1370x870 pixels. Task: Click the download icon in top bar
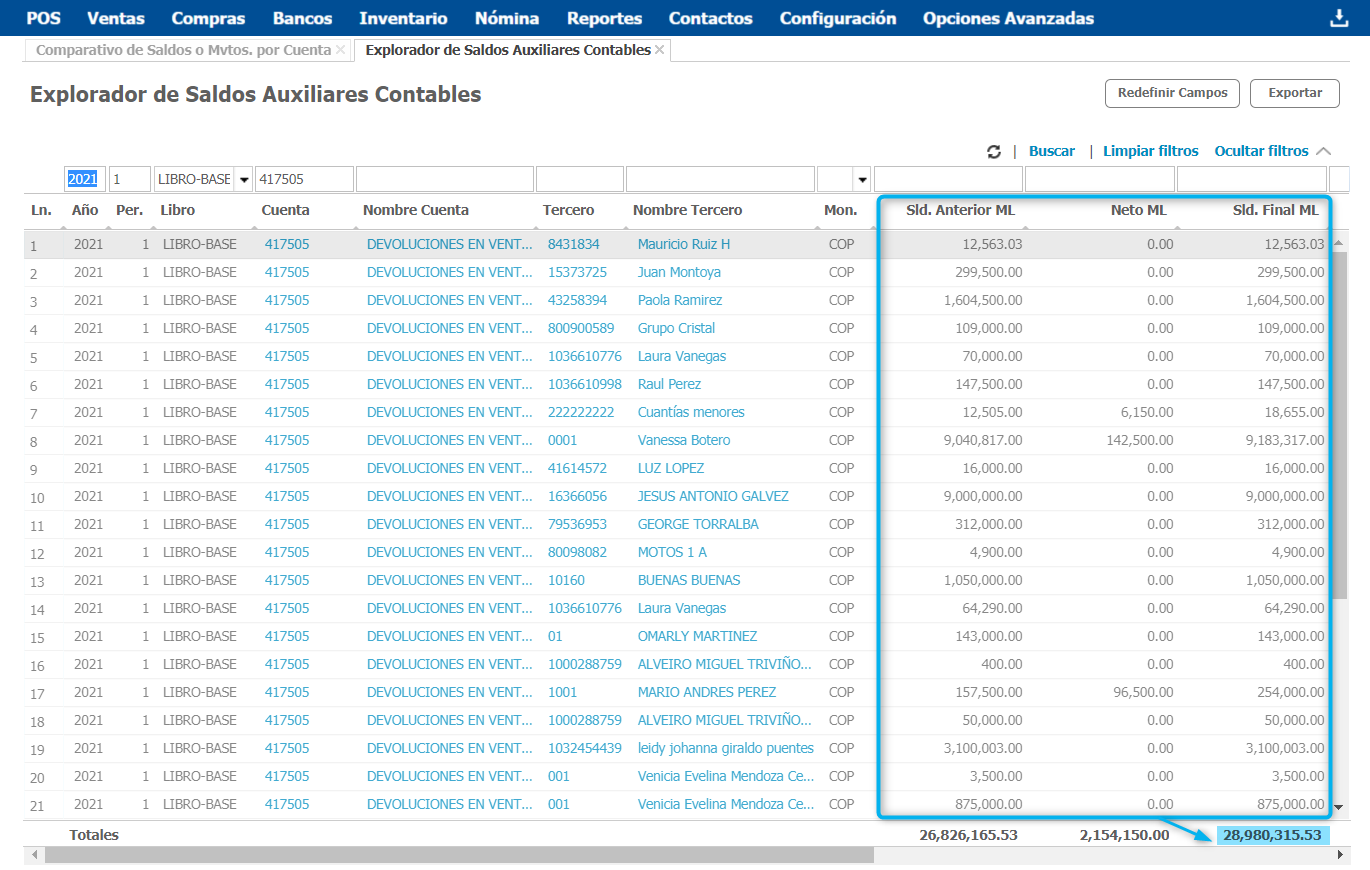(x=1338, y=18)
